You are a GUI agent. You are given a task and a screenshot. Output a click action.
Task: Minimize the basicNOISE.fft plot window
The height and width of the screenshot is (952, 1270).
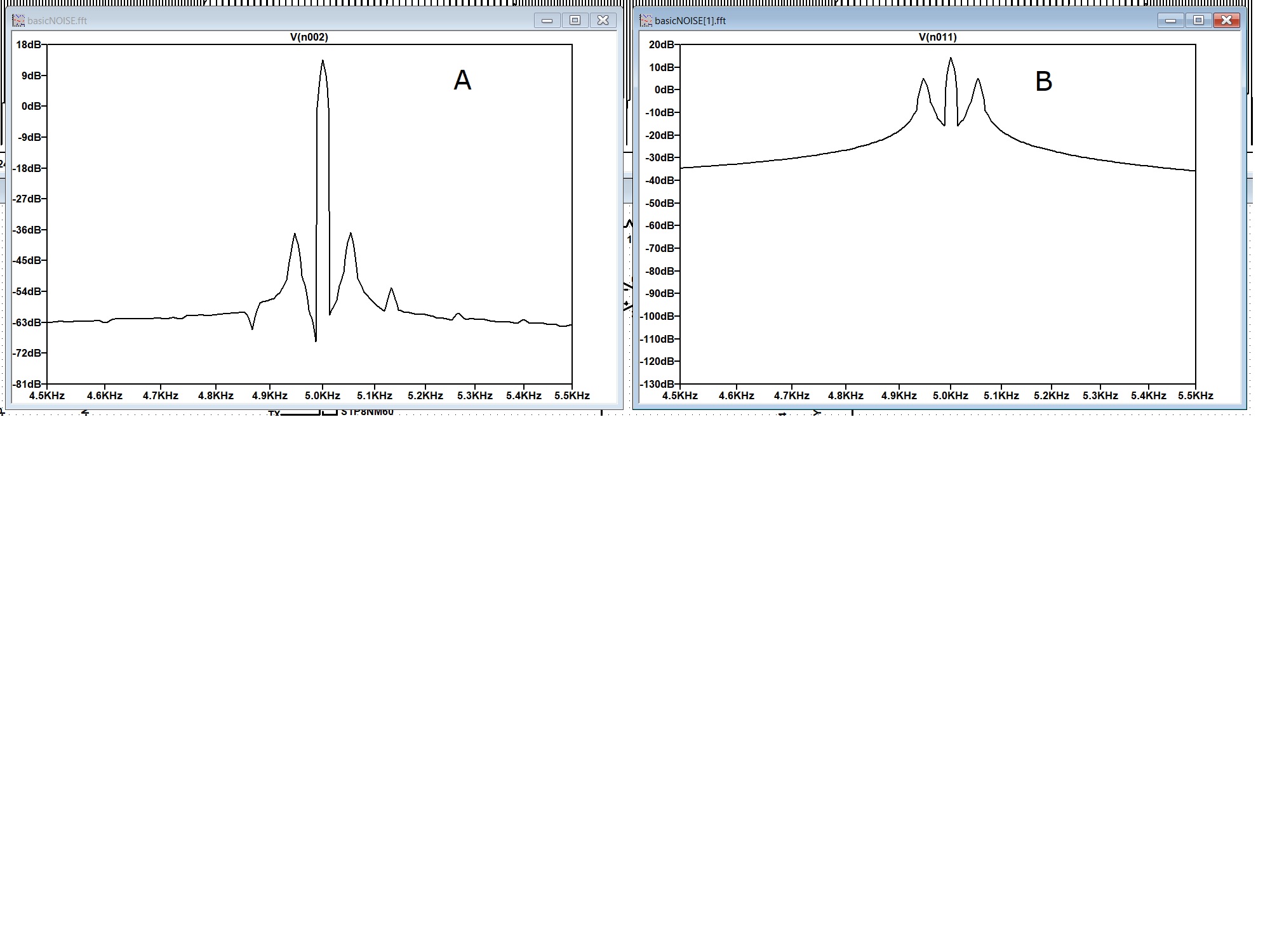[x=547, y=20]
